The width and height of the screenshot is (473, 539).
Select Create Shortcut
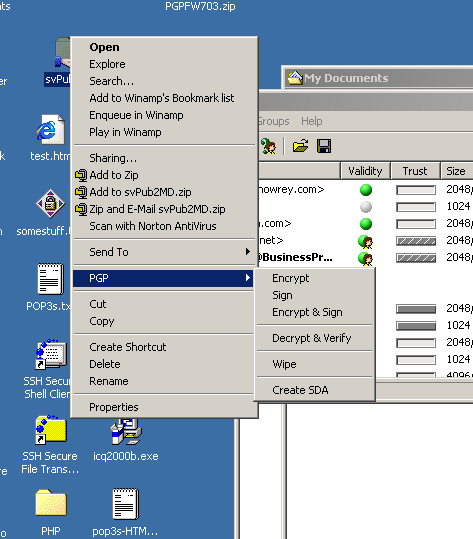[164, 347]
